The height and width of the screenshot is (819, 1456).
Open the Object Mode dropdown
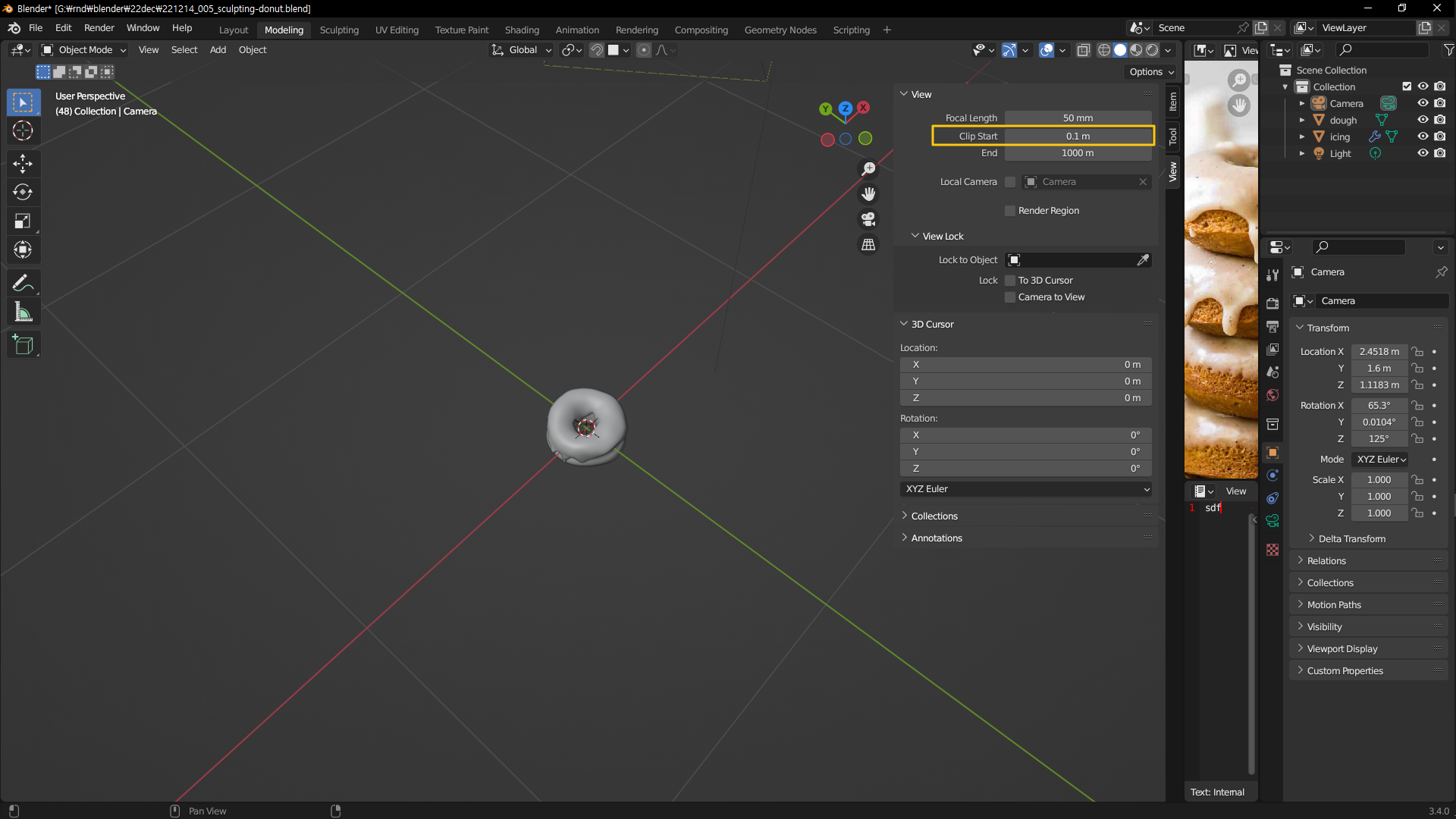pyautogui.click(x=84, y=50)
